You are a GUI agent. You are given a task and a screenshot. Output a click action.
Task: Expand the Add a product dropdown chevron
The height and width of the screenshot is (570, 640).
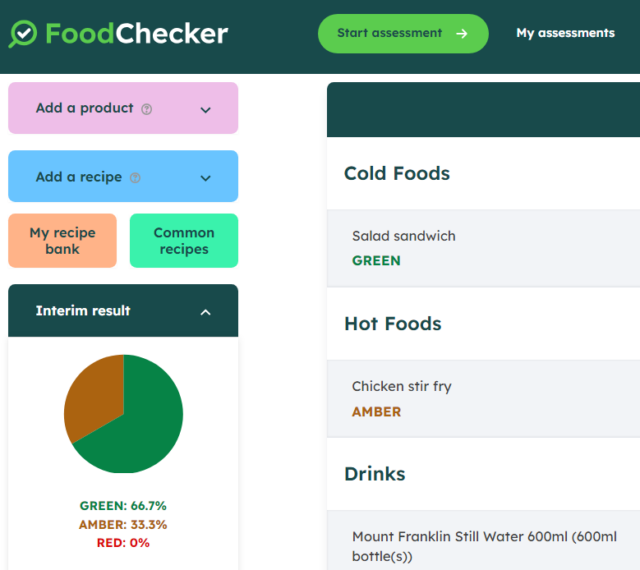pyautogui.click(x=205, y=110)
